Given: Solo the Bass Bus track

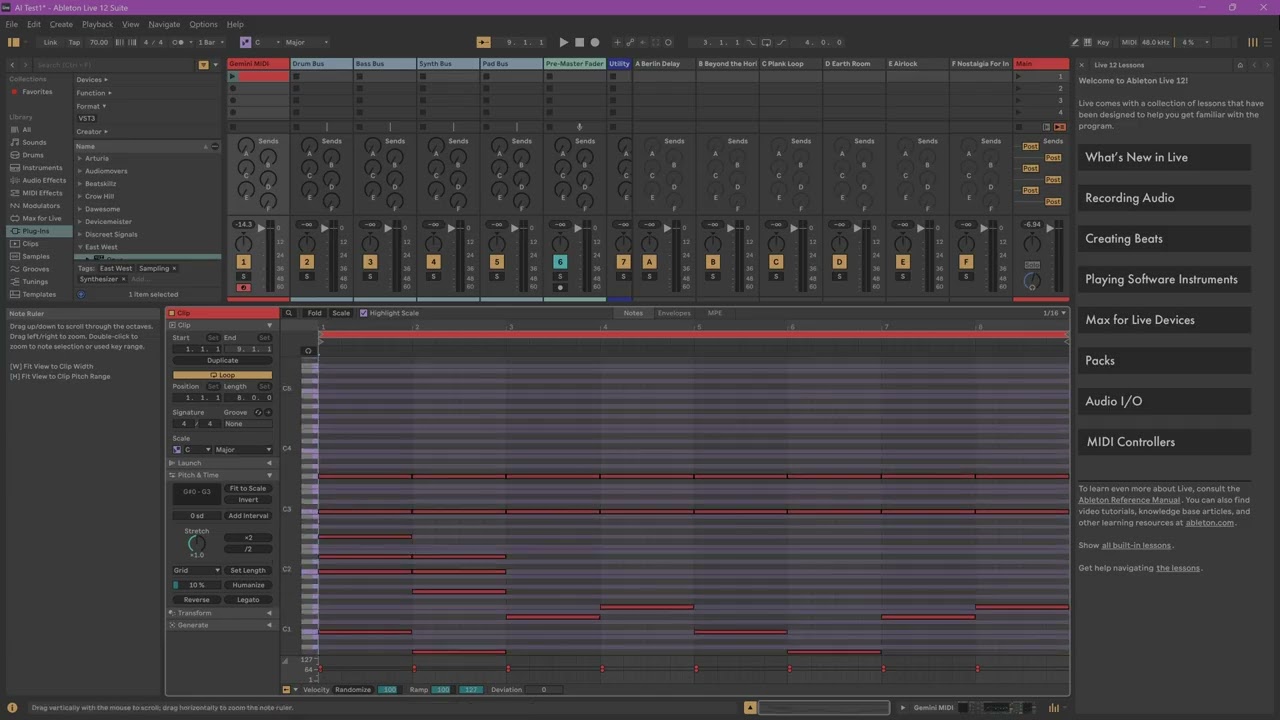Looking at the screenshot, I should 370,276.
